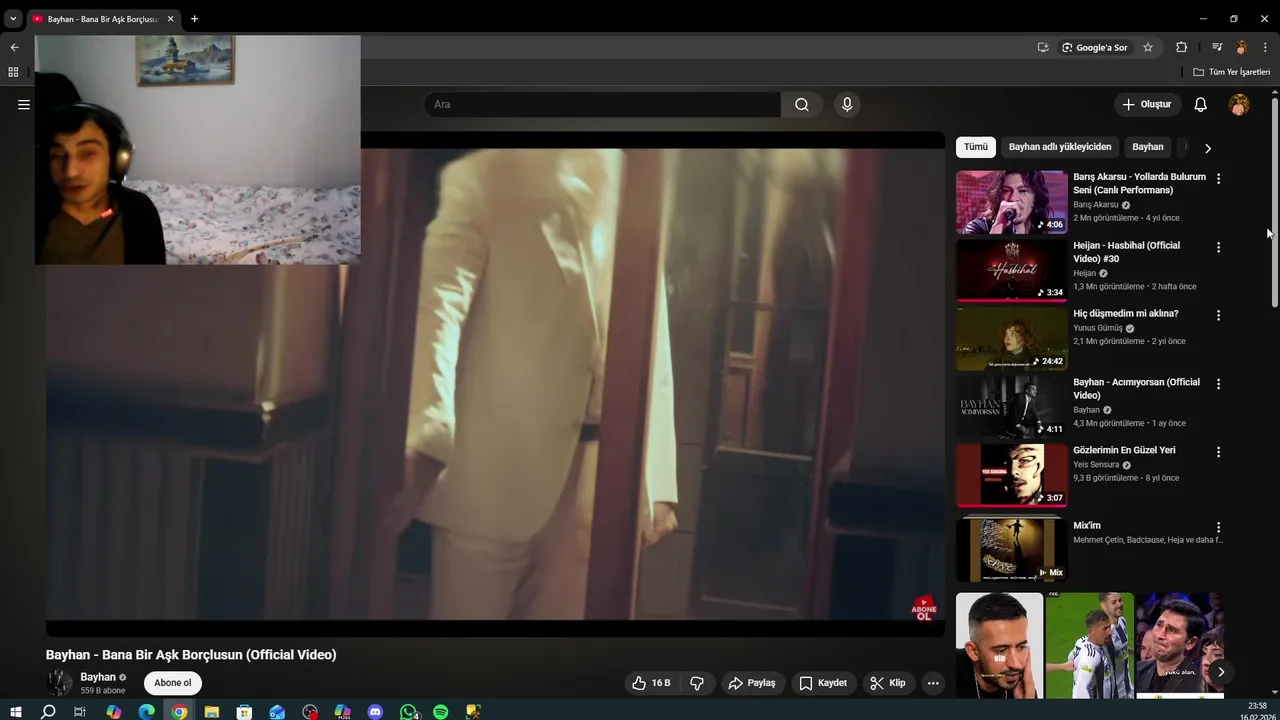This screenshot has height=720, width=1280.
Task: Open Microsoft Store from the taskbar
Action: point(244,712)
